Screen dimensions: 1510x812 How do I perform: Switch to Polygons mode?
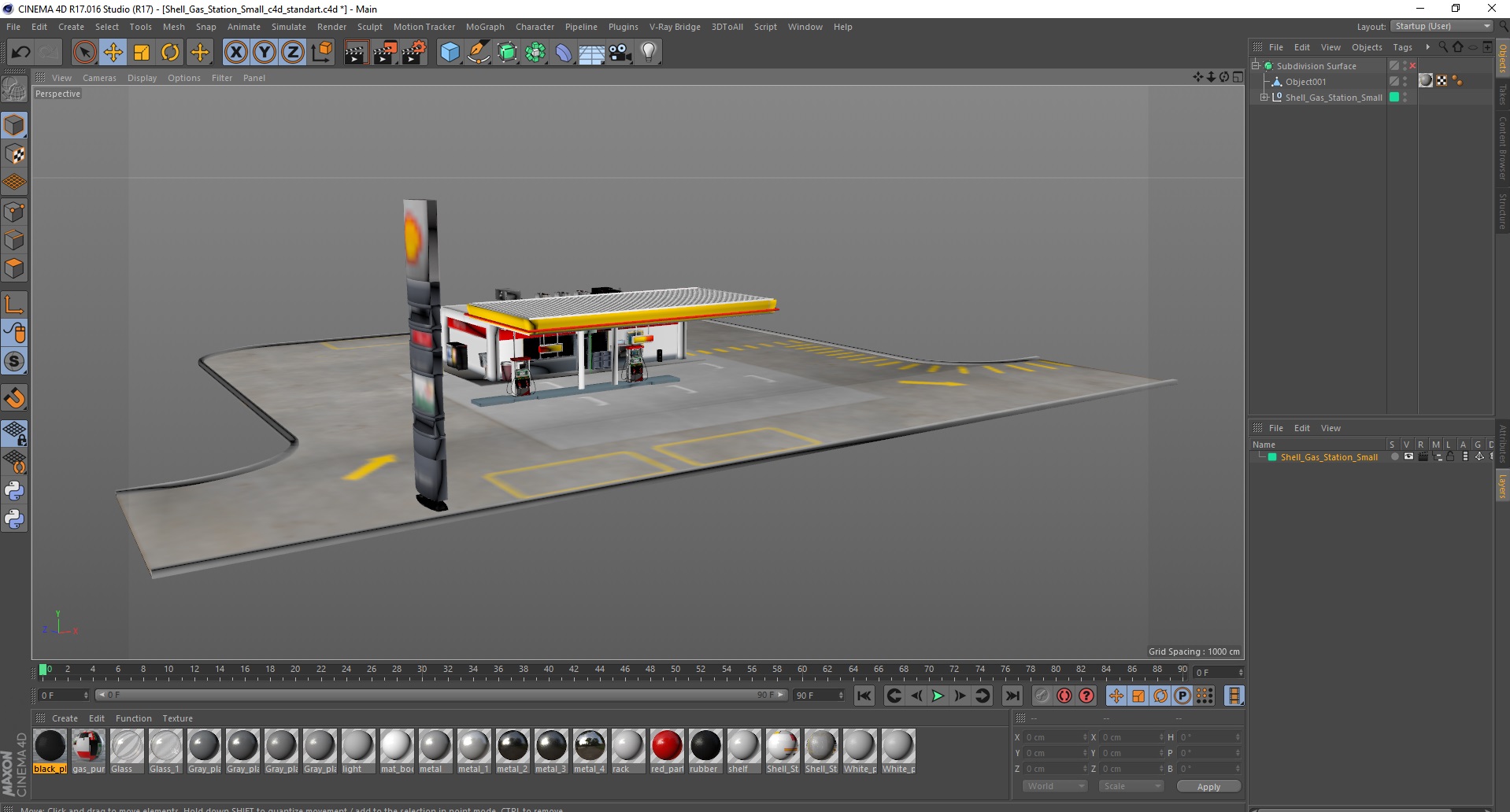tap(14, 268)
